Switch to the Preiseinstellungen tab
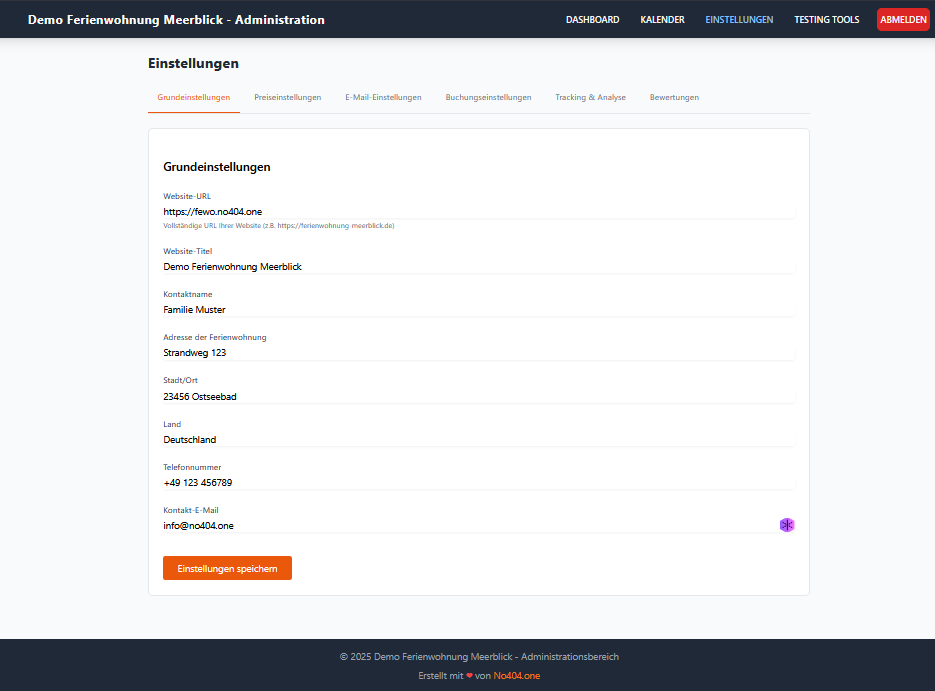This screenshot has width=935, height=691. coord(287,97)
